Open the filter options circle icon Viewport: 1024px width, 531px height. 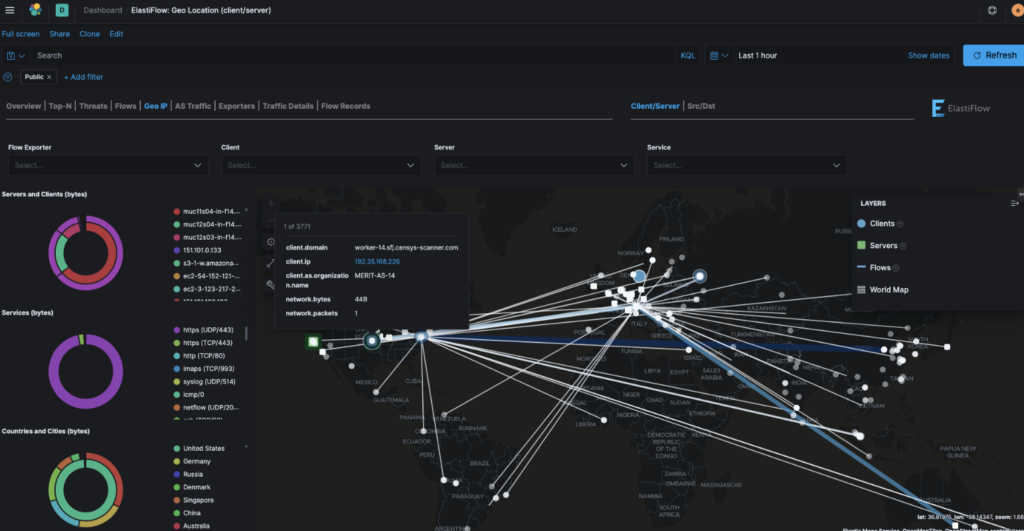pyautogui.click(x=8, y=77)
